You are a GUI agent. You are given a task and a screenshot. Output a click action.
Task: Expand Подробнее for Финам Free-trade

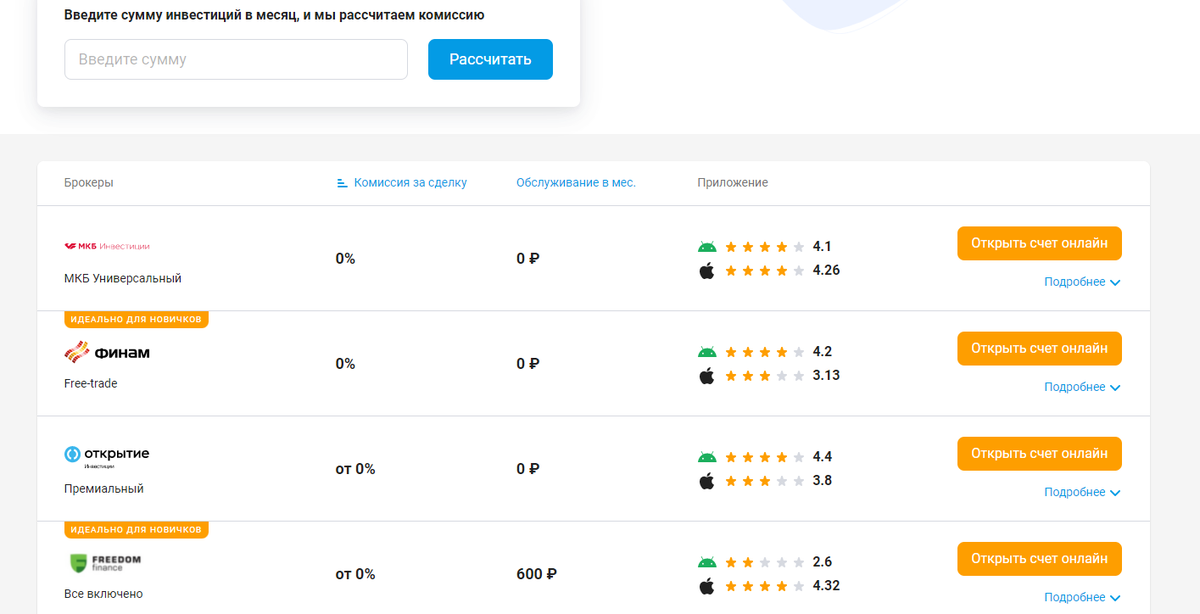1082,387
